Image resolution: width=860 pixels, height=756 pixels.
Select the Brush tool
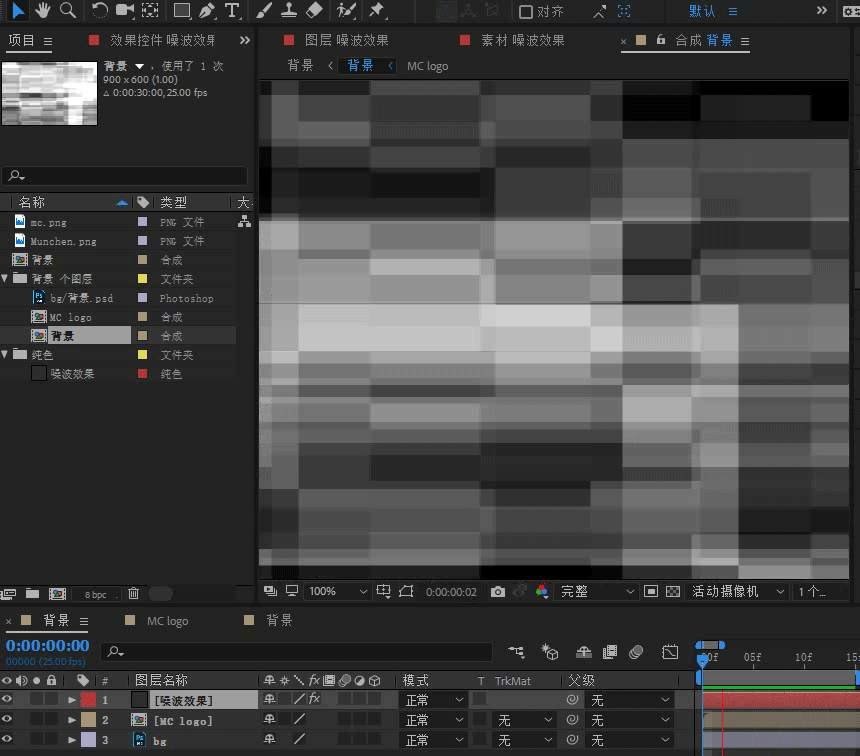coord(264,11)
